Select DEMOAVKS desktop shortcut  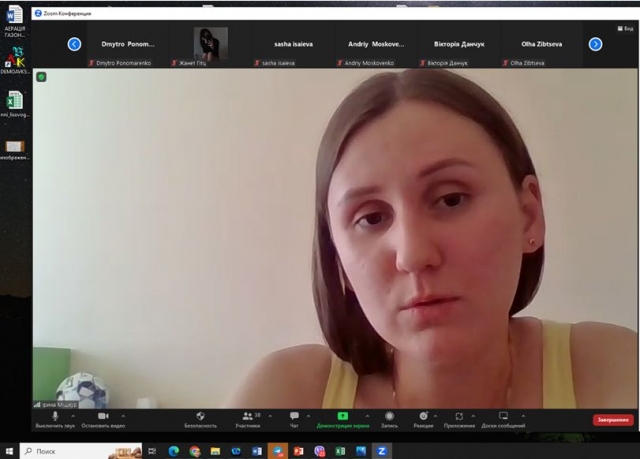tap(15, 60)
